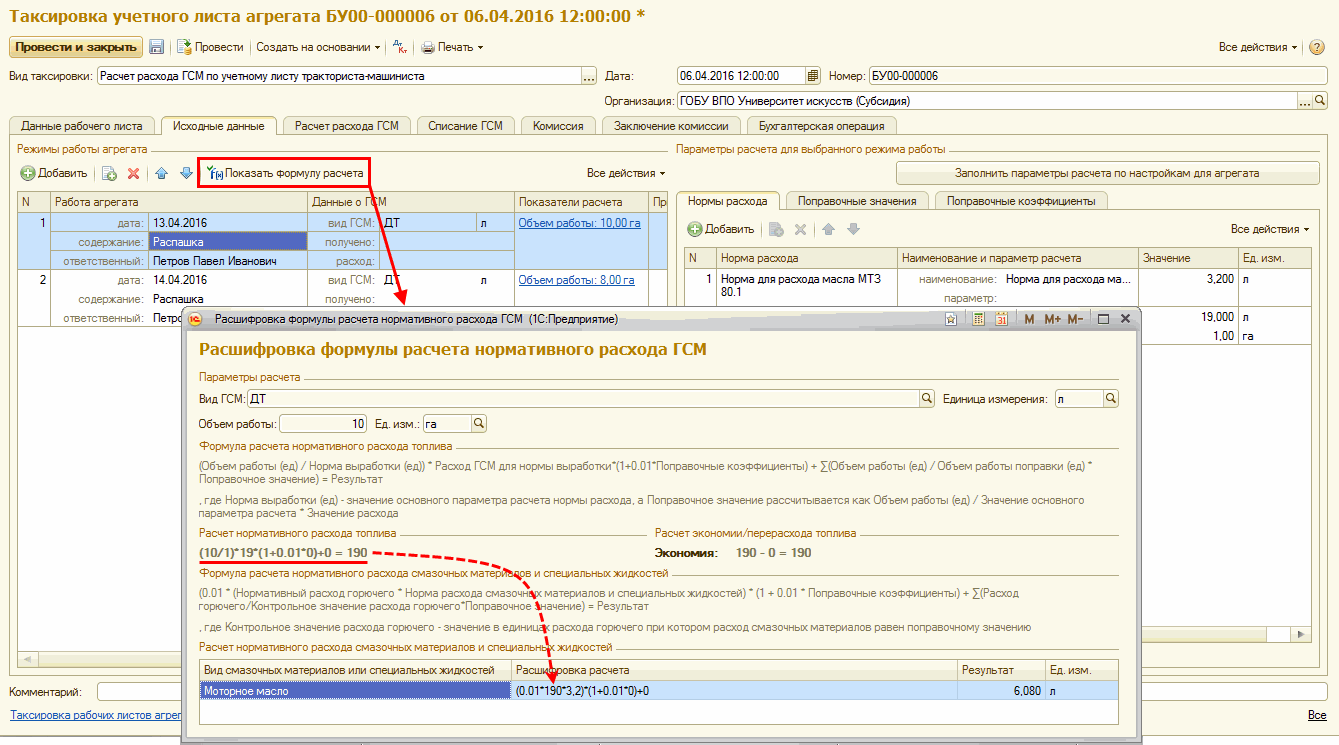Click the copy row icon in Режимы работы агрегата
The height and width of the screenshot is (745, 1339).
click(109, 173)
